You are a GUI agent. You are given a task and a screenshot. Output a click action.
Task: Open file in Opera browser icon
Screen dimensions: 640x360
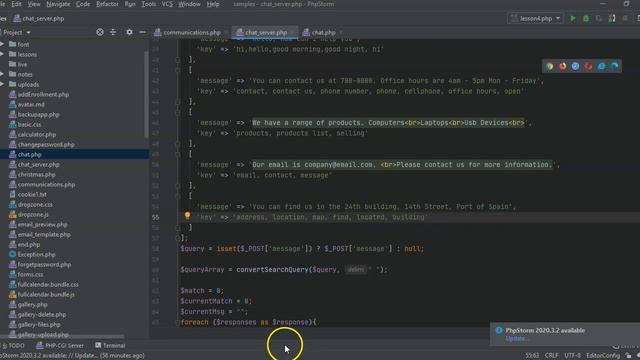(588, 66)
